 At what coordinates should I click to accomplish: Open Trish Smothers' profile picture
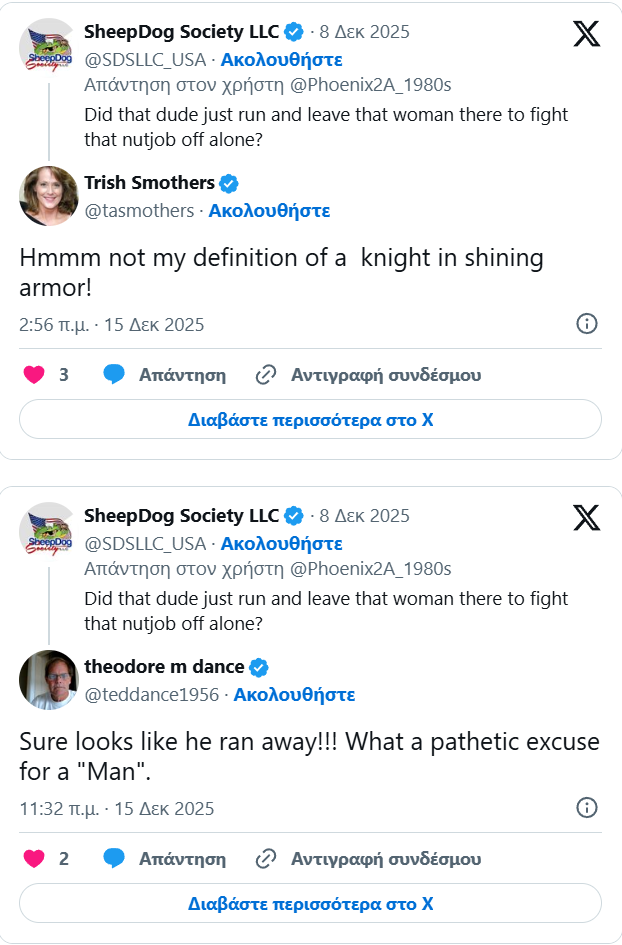click(48, 195)
